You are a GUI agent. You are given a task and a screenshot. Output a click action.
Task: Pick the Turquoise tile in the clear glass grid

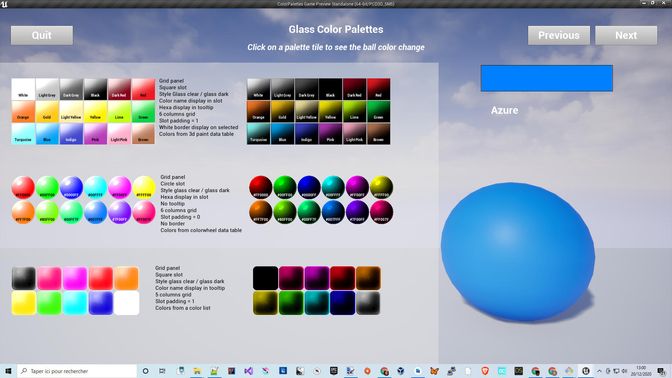pos(23,134)
